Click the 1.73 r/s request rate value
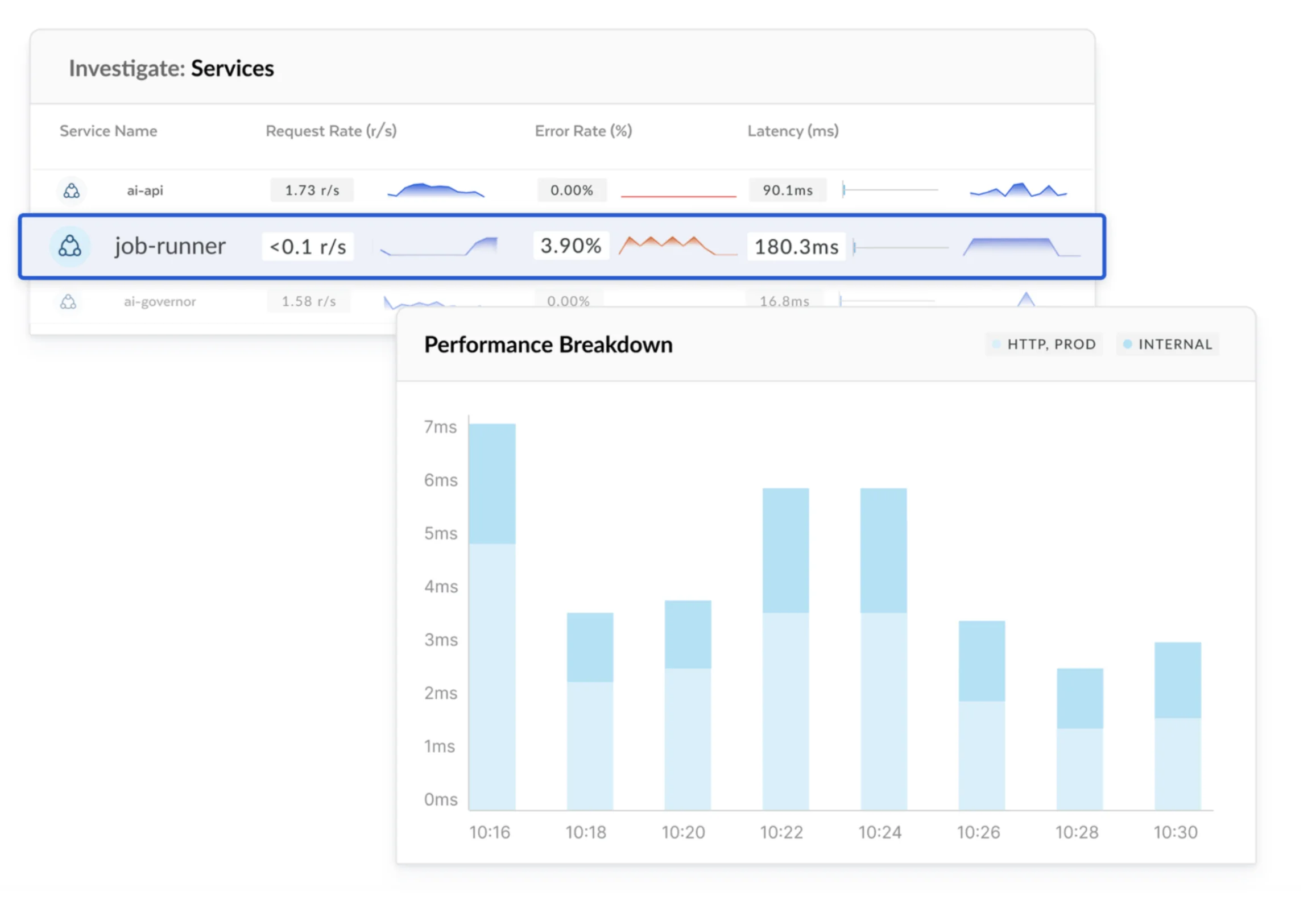The height and width of the screenshot is (921, 1316). click(x=312, y=190)
